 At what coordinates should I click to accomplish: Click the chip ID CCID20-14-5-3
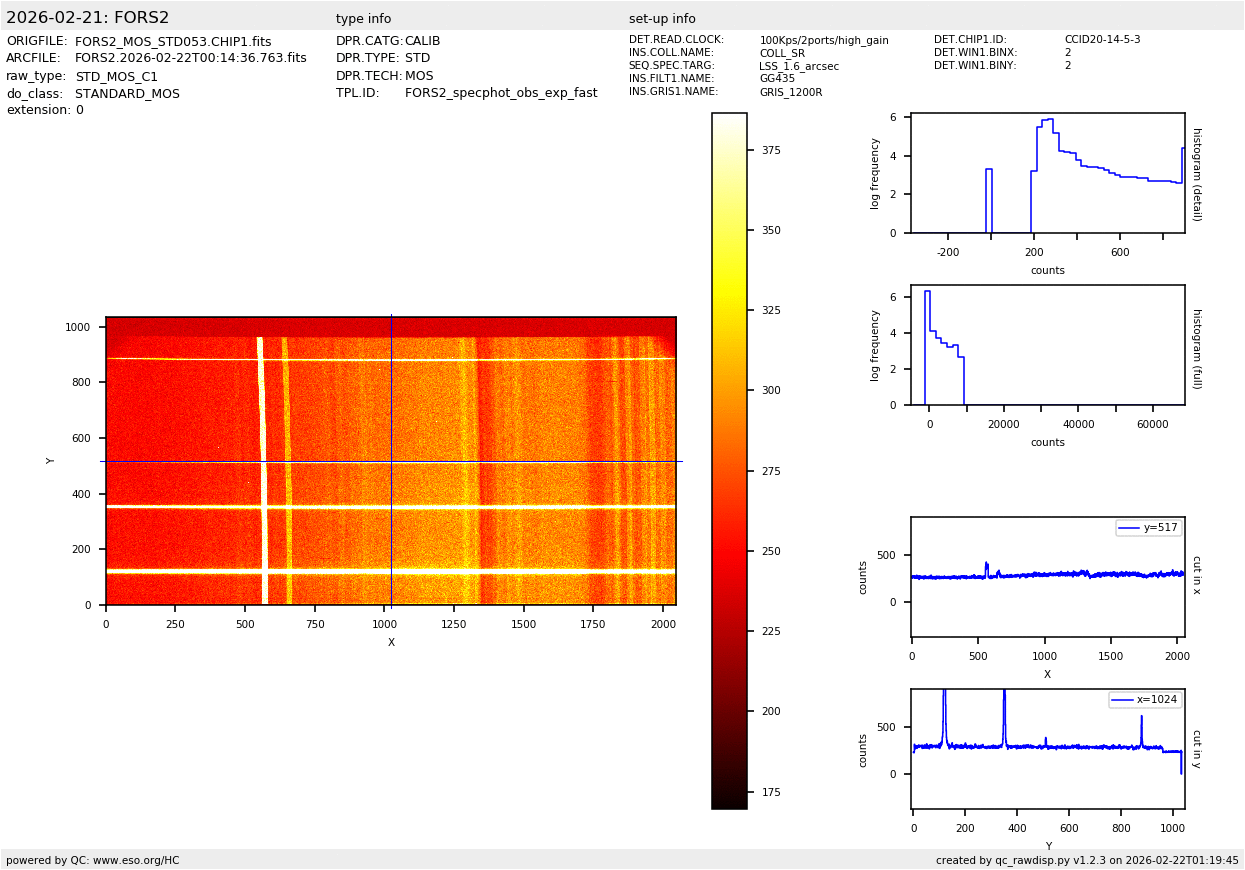1102,40
